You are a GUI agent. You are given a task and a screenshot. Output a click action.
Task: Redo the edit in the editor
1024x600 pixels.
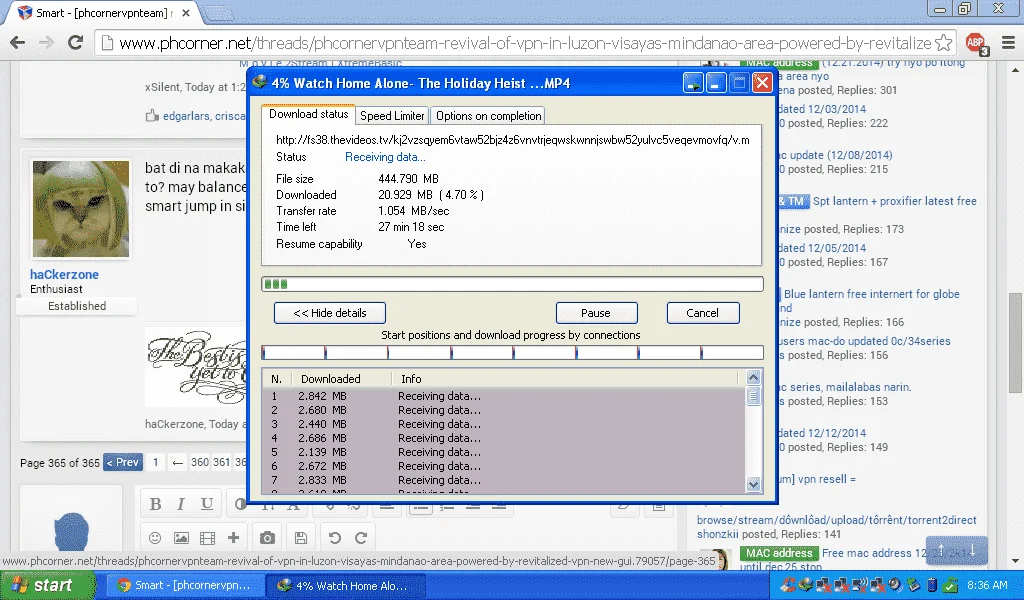pos(361,538)
